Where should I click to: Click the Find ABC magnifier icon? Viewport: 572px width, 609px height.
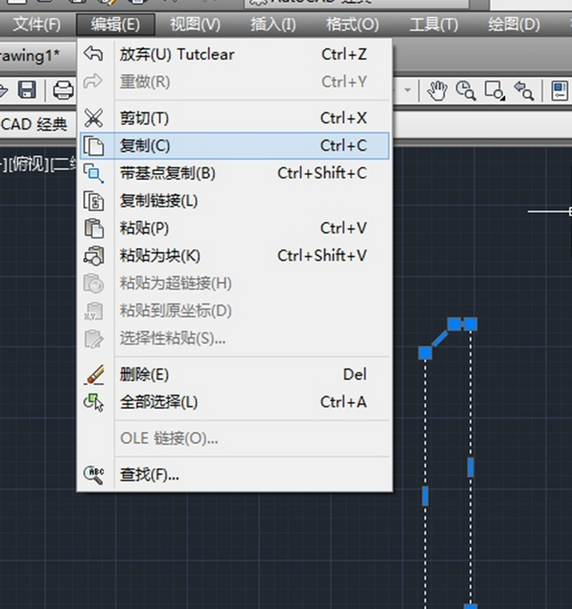pyautogui.click(x=94, y=475)
